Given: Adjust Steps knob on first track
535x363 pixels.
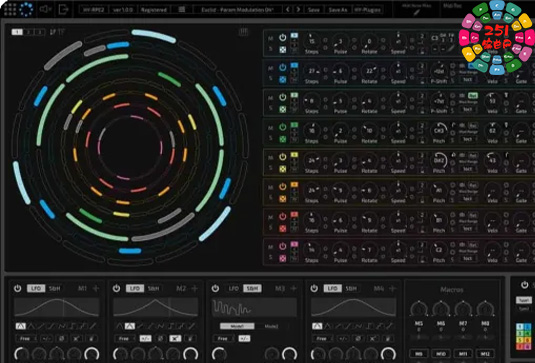Looking at the screenshot, I should pos(311,41).
